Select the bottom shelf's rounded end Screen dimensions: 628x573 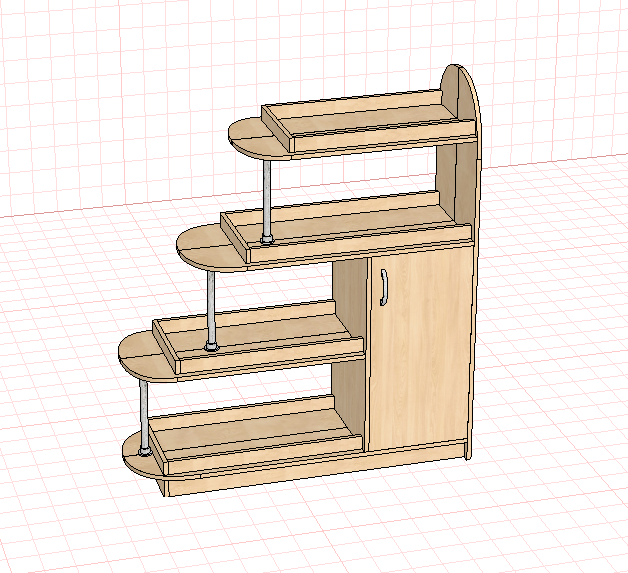140,456
